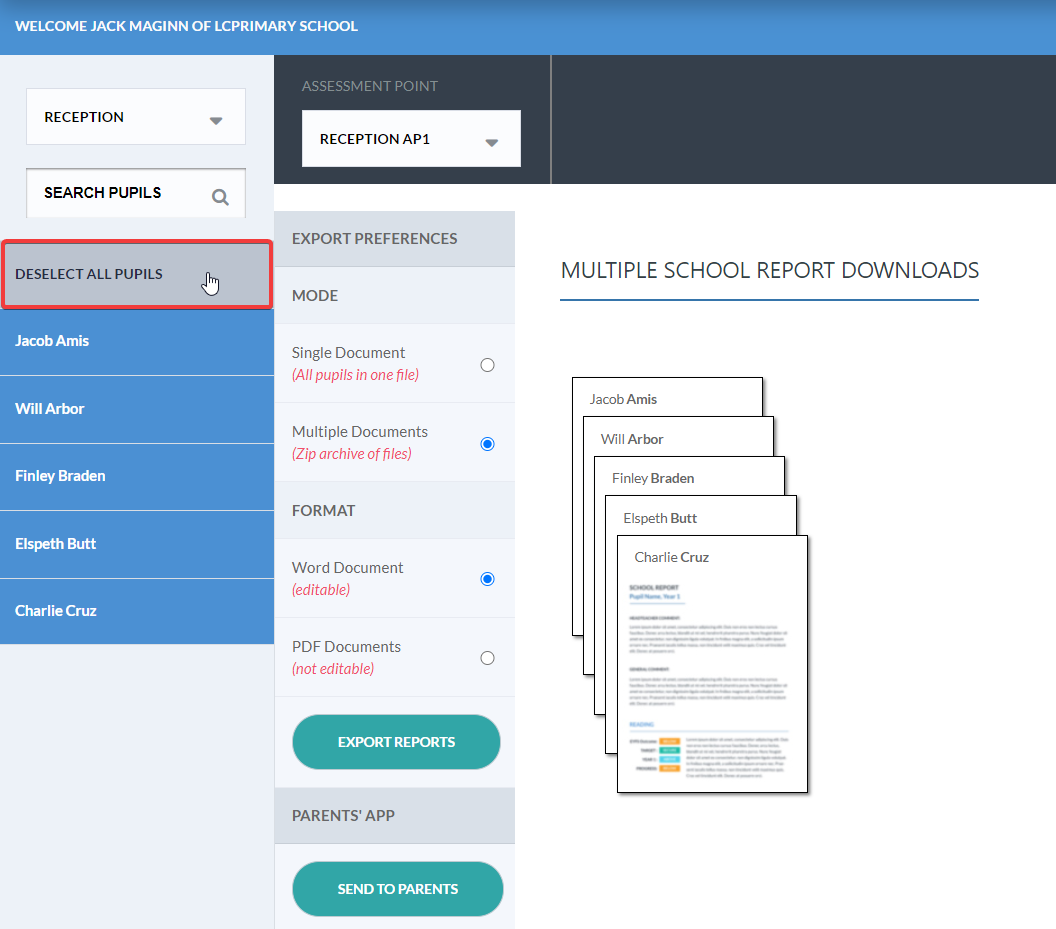
Task: Select pupil Will Arbor in sidebar
Action: tap(137, 409)
